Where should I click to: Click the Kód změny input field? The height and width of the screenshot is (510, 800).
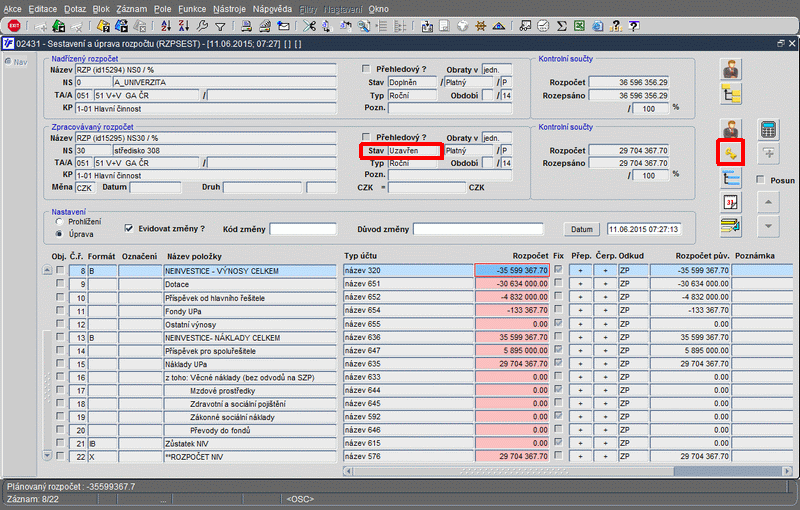point(303,229)
